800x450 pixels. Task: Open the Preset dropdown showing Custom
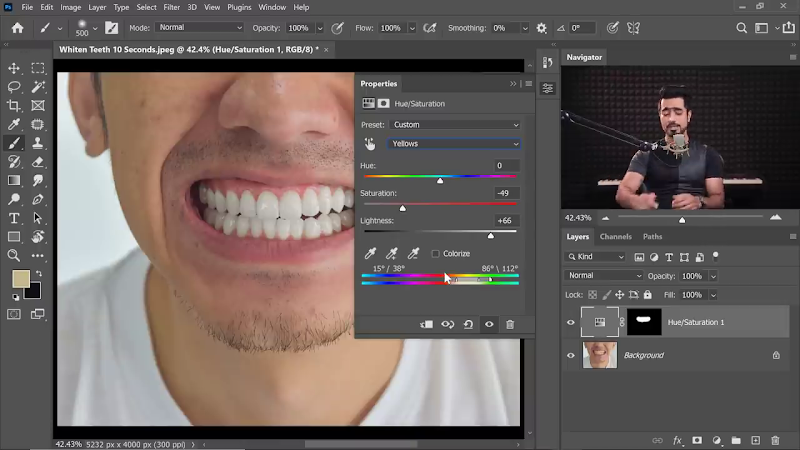(x=455, y=125)
